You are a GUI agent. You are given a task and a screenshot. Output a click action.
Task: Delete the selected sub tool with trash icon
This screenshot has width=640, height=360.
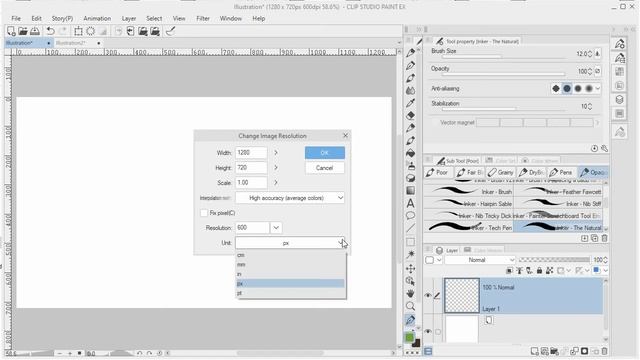604,238
